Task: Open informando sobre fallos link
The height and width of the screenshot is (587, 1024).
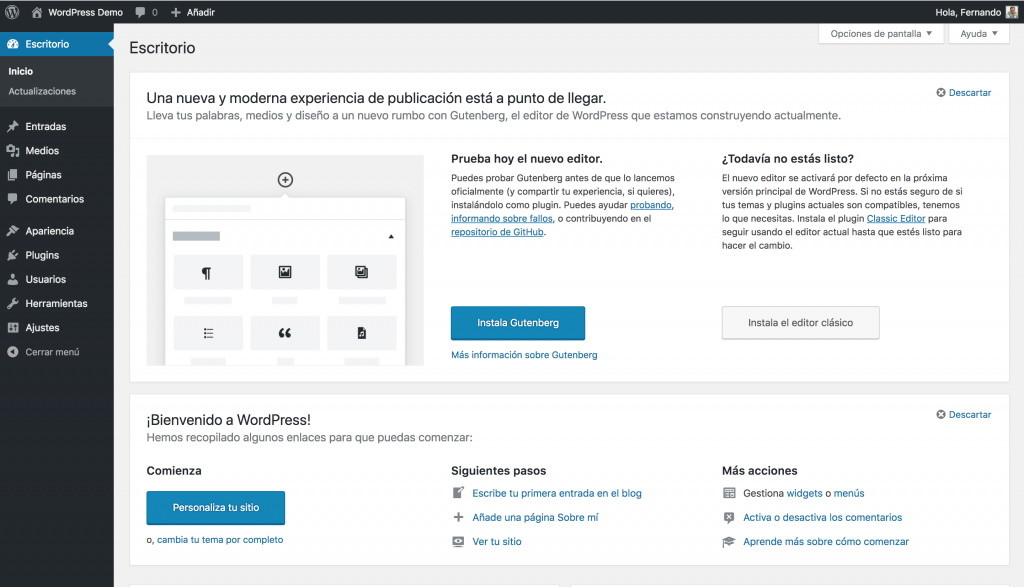Action: point(502,219)
